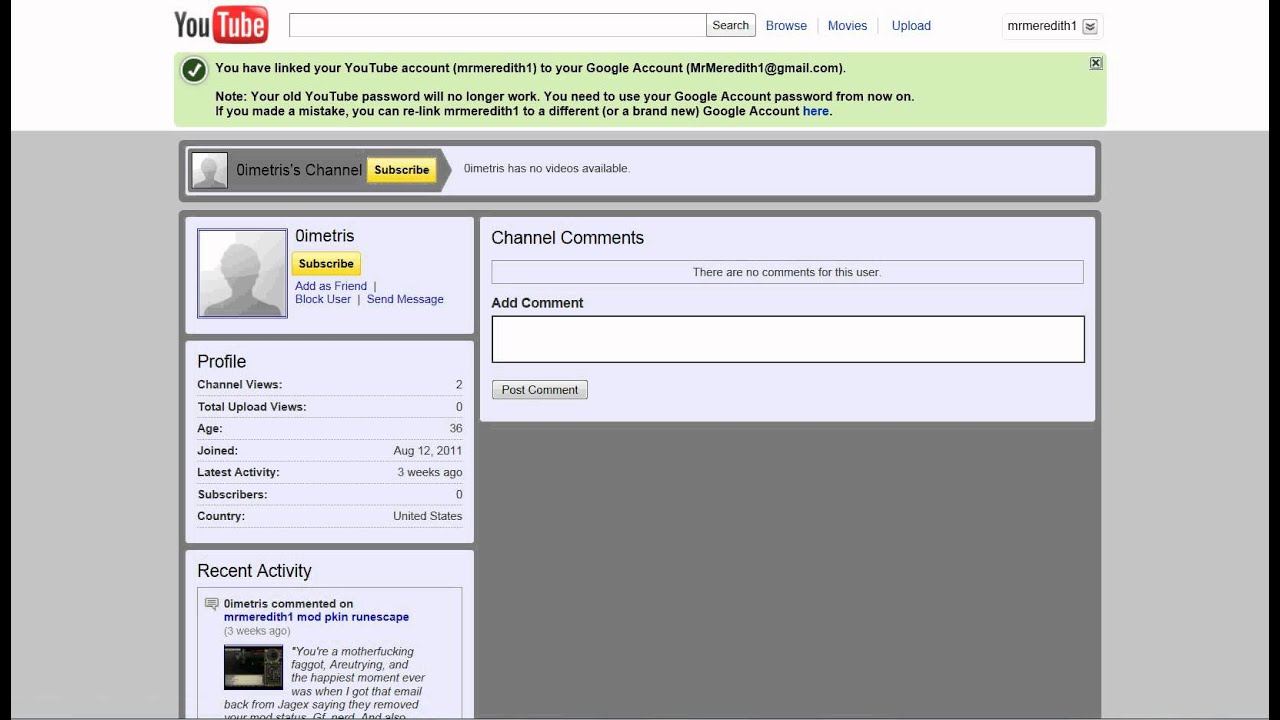
Task: Expand the mrmeredith1 account menu arrow
Action: [1090, 26]
